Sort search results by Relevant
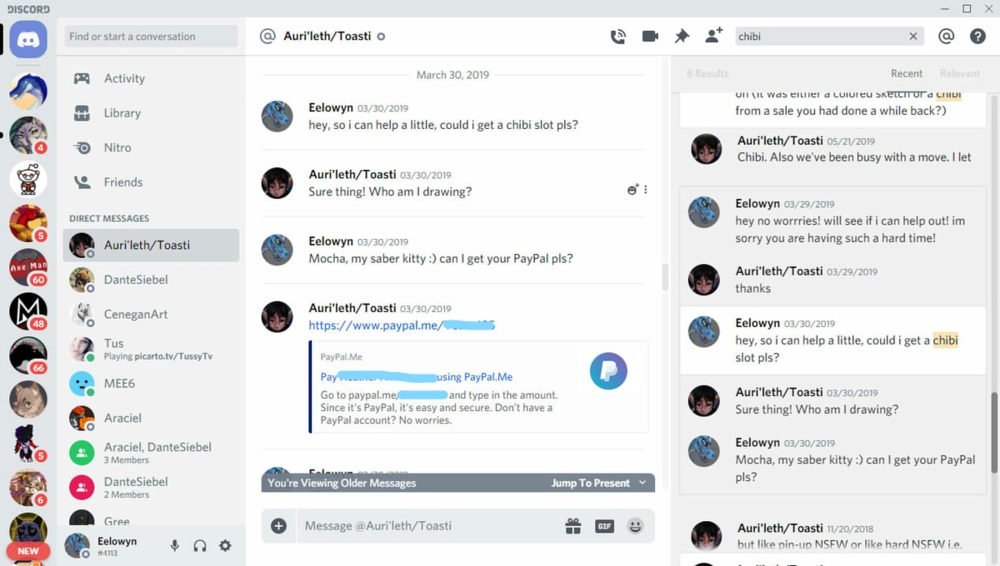The image size is (1000, 566). 960,73
